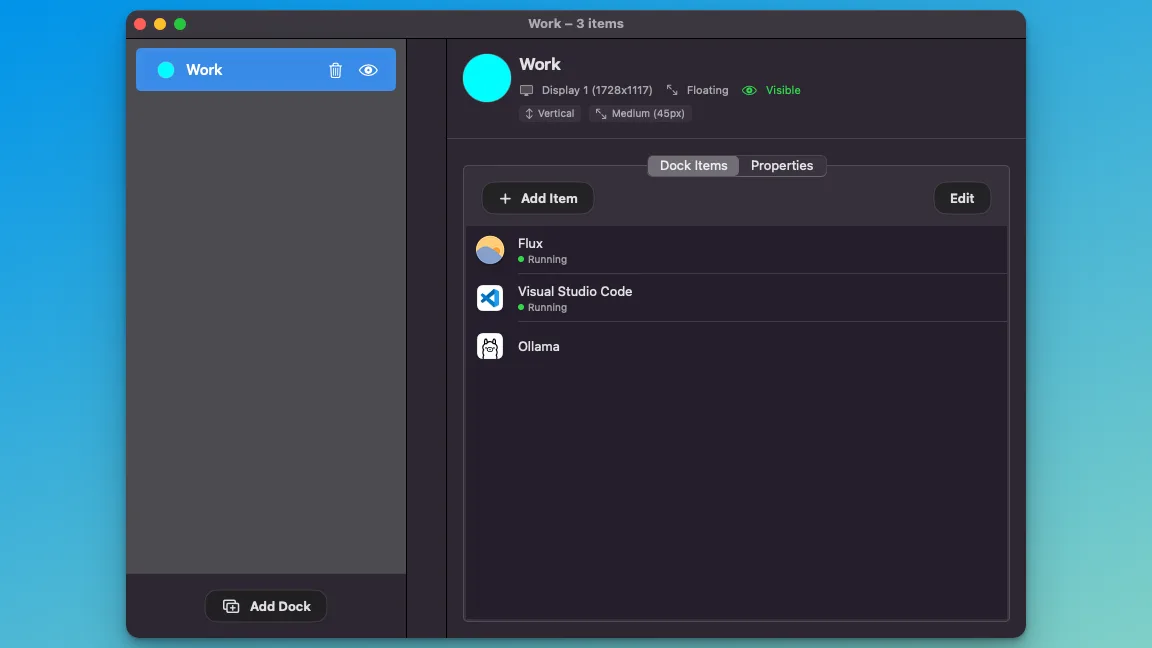Select the Ollama item name

(539, 347)
